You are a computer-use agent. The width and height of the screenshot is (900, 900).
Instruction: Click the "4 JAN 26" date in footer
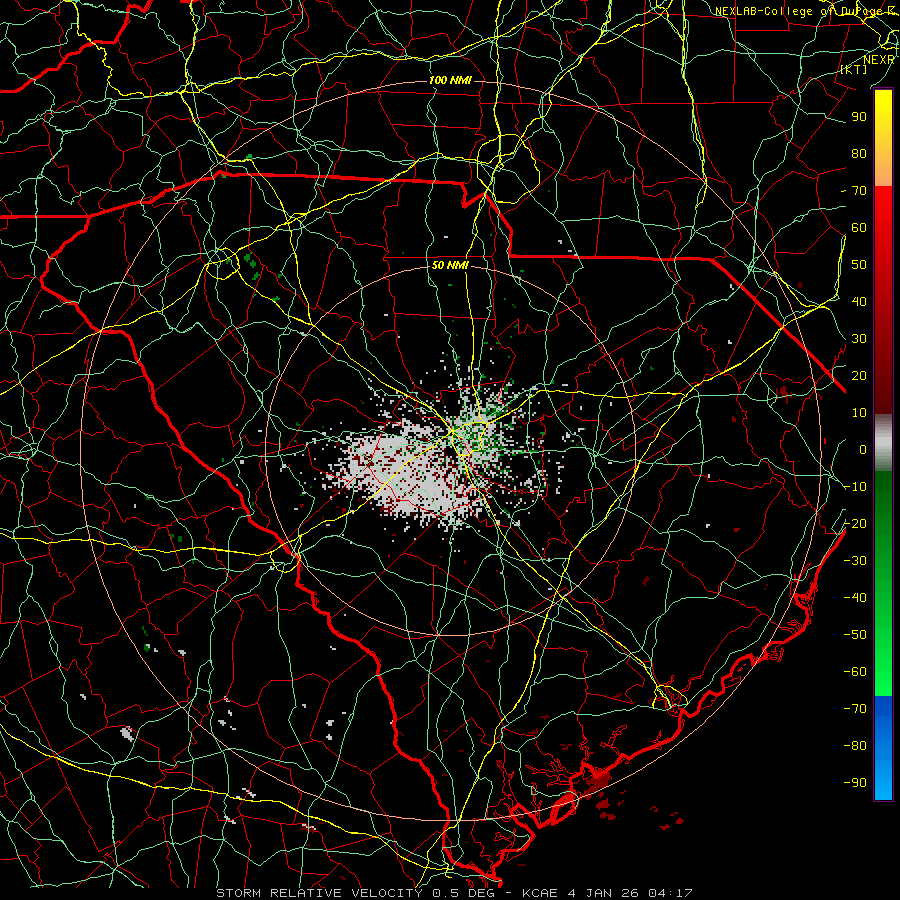pos(603,893)
